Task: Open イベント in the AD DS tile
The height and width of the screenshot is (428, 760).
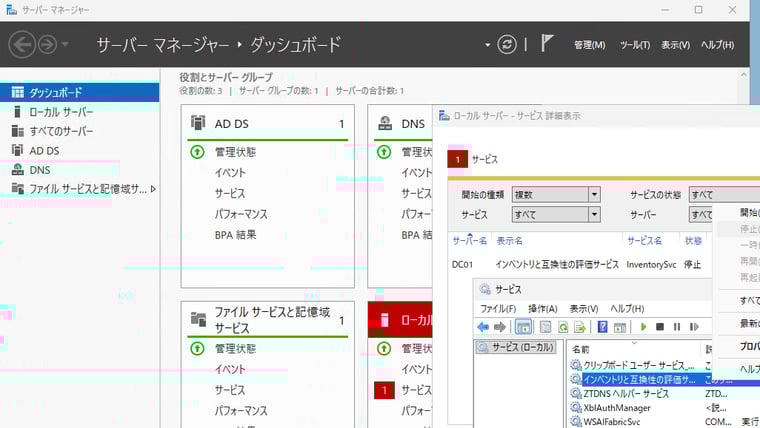Action: (230, 173)
